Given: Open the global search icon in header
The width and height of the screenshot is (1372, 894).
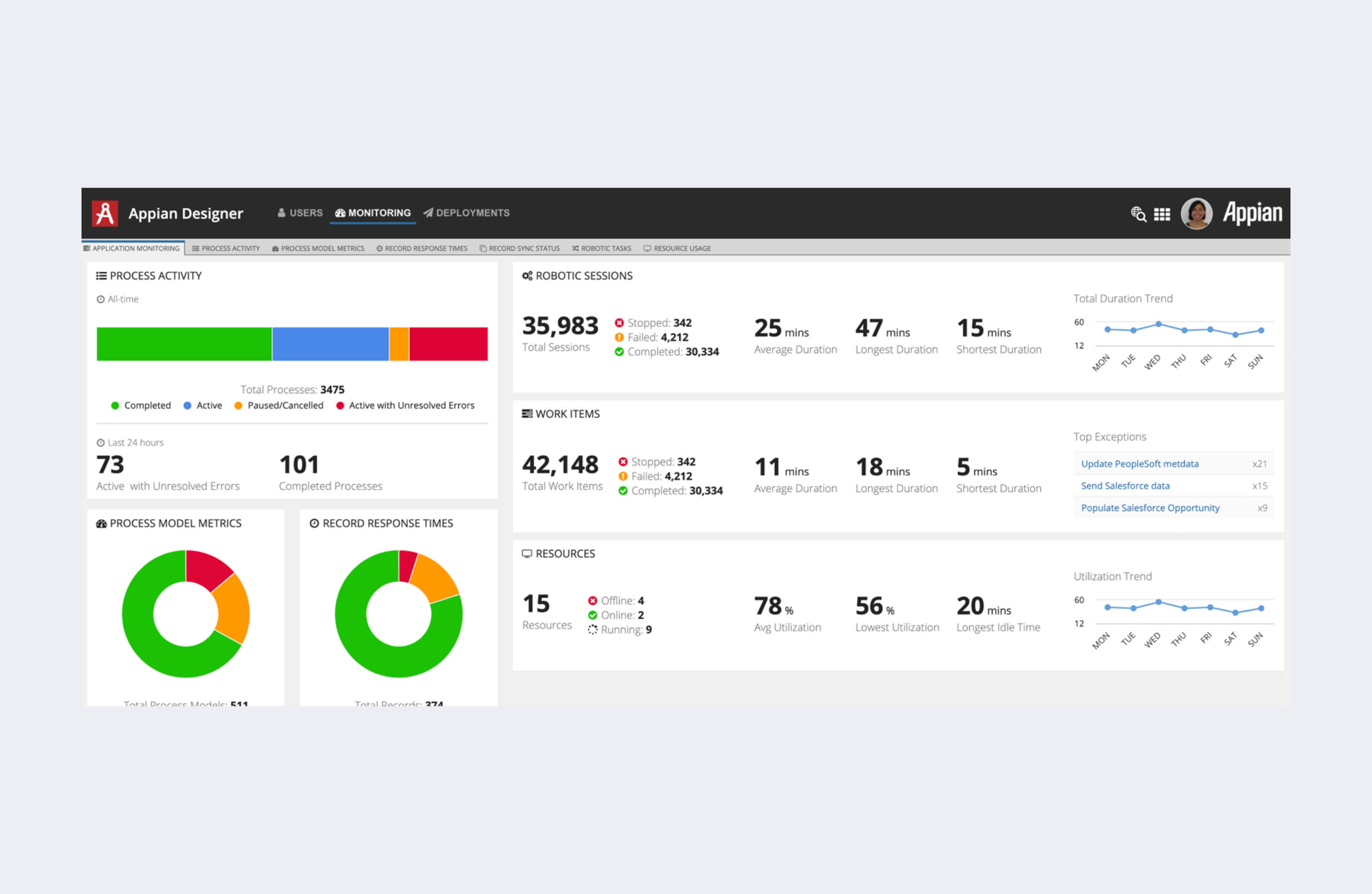Looking at the screenshot, I should pyautogui.click(x=1138, y=214).
